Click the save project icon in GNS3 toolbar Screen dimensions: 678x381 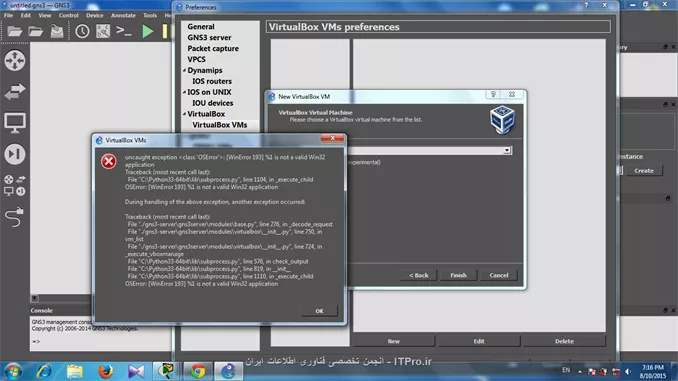57,31
